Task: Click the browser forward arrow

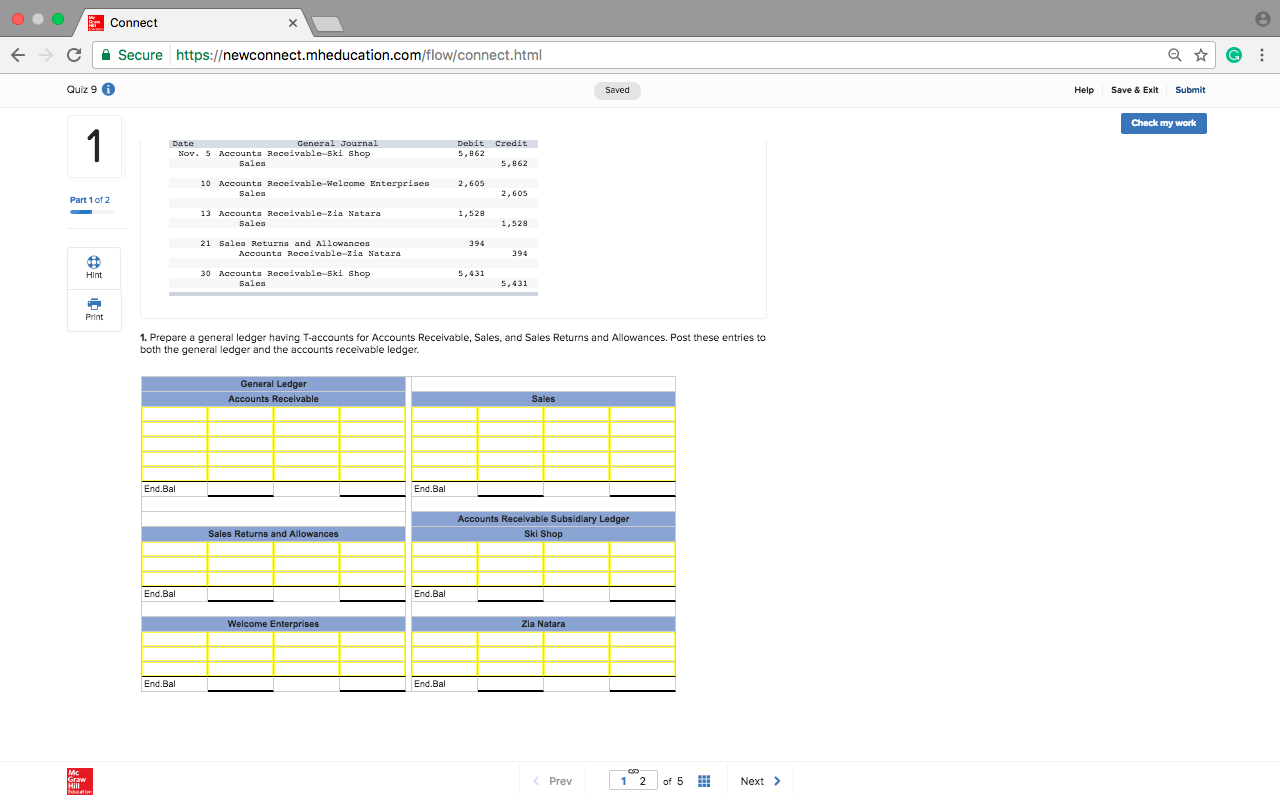Action: coord(47,55)
